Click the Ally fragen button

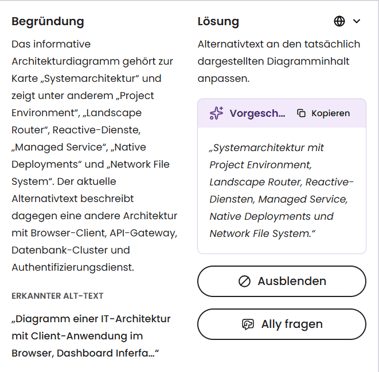pyautogui.click(x=282, y=324)
